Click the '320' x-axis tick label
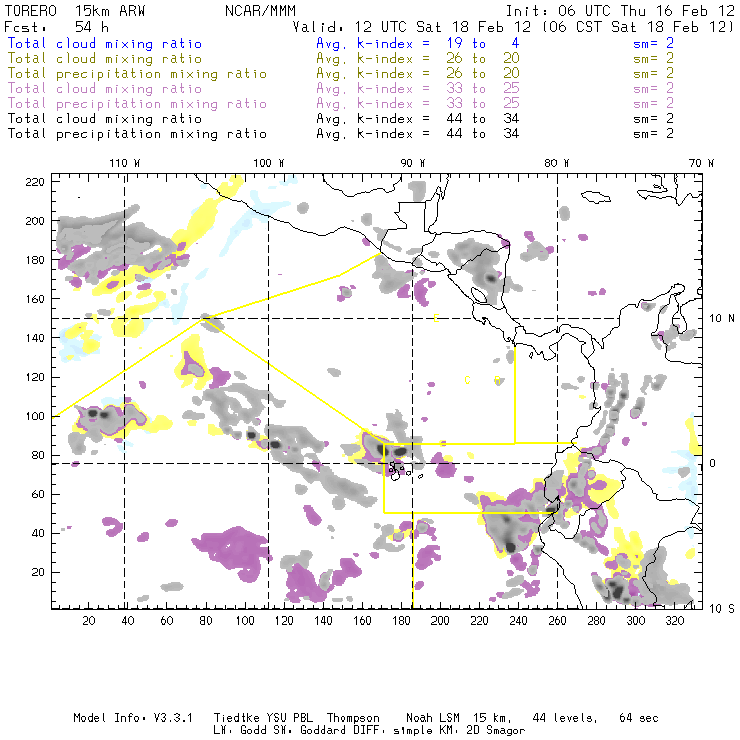This screenshot has height=740, width=740. click(x=674, y=621)
